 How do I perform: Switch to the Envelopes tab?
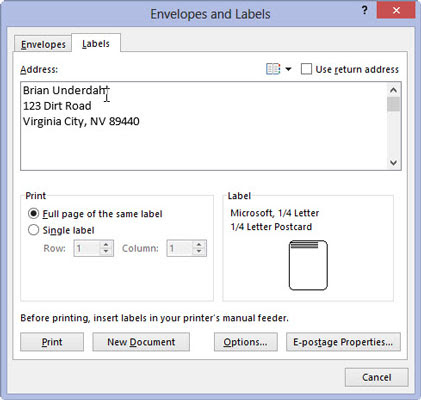point(43,44)
